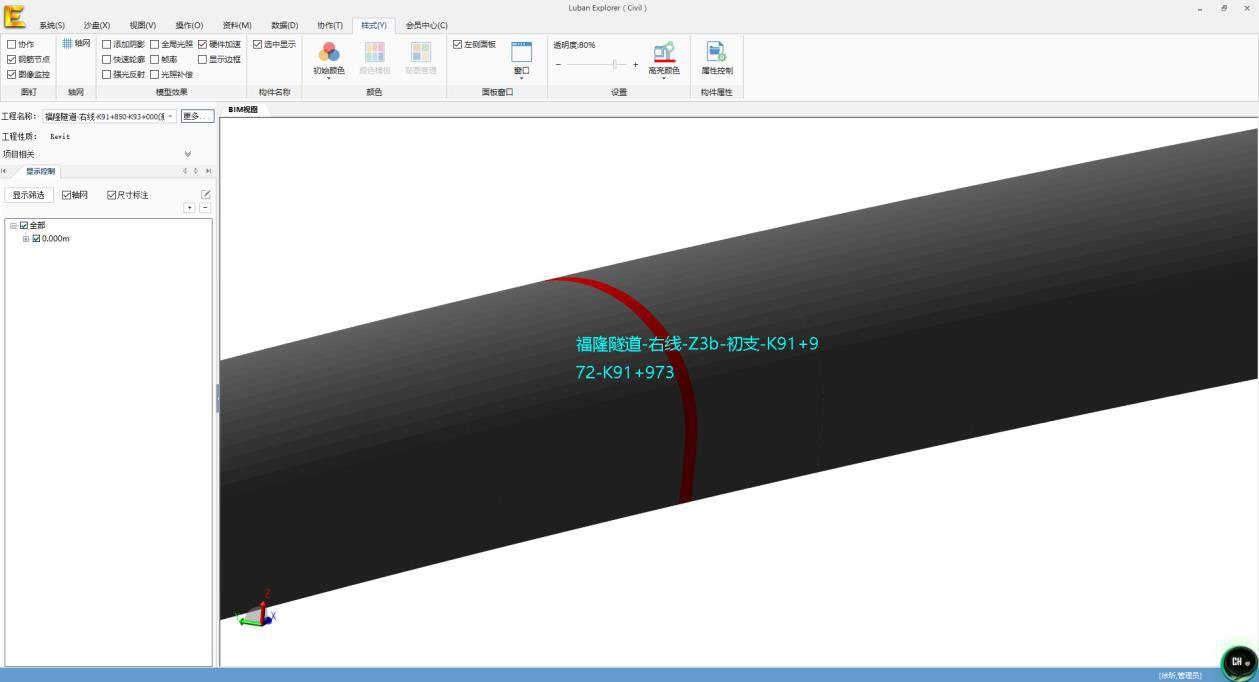Select the BIM视图 view tab
1259x682 pixels.
[x=243, y=109]
